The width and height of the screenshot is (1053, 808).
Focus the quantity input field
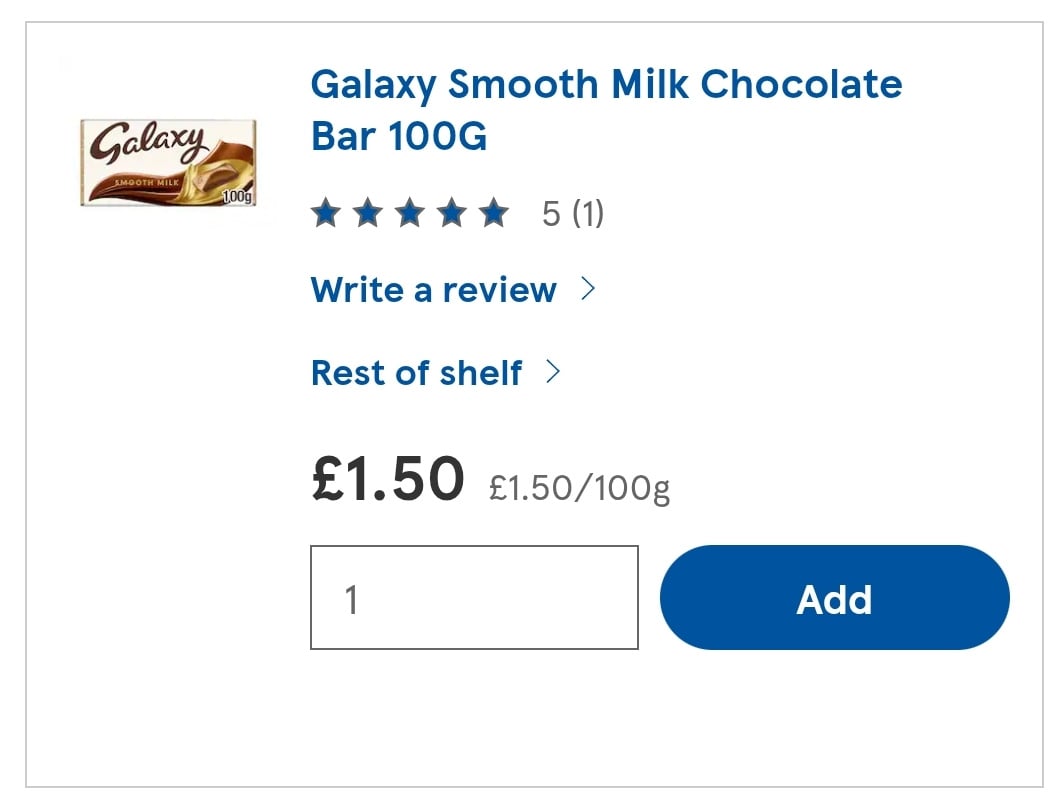(x=474, y=597)
